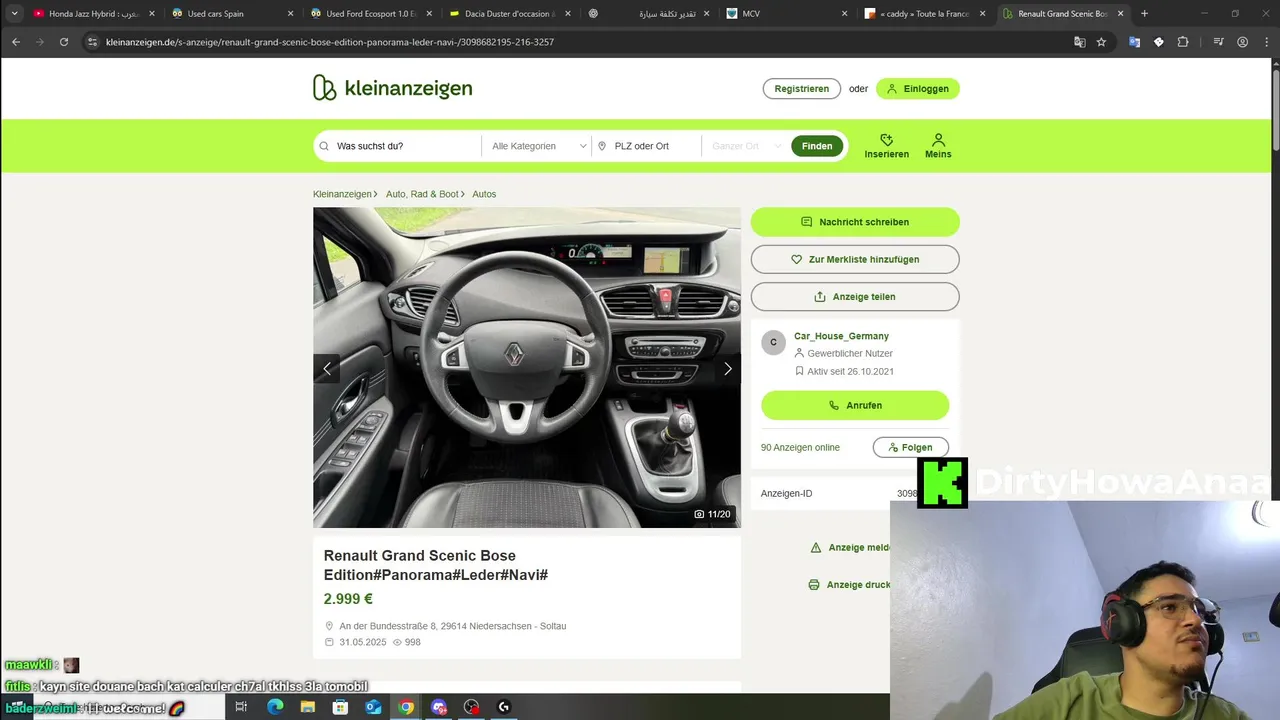Click the 11/20 photo counter
This screenshot has width=1280, height=720.
(713, 514)
